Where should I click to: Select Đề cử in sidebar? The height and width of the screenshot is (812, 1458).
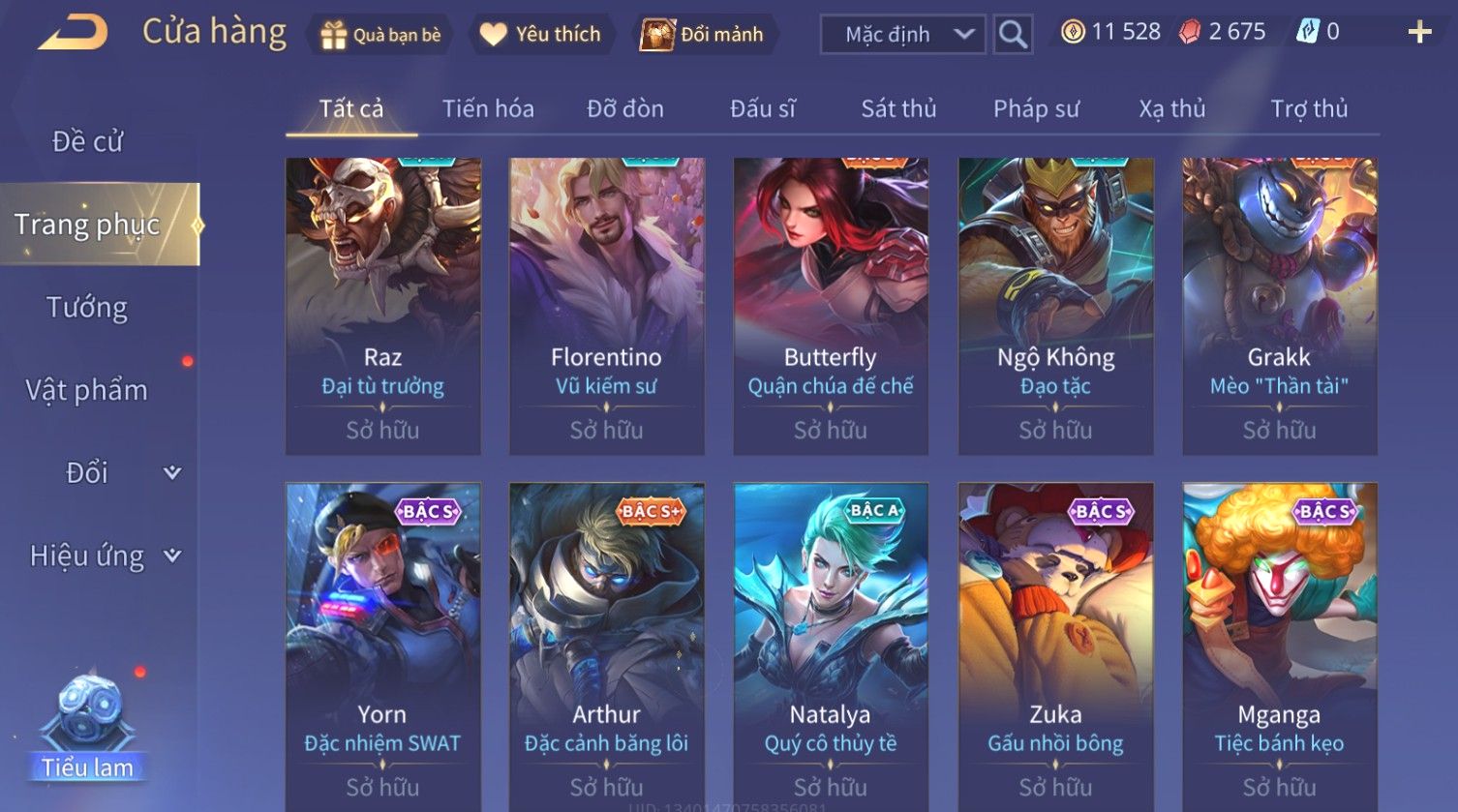tap(87, 141)
